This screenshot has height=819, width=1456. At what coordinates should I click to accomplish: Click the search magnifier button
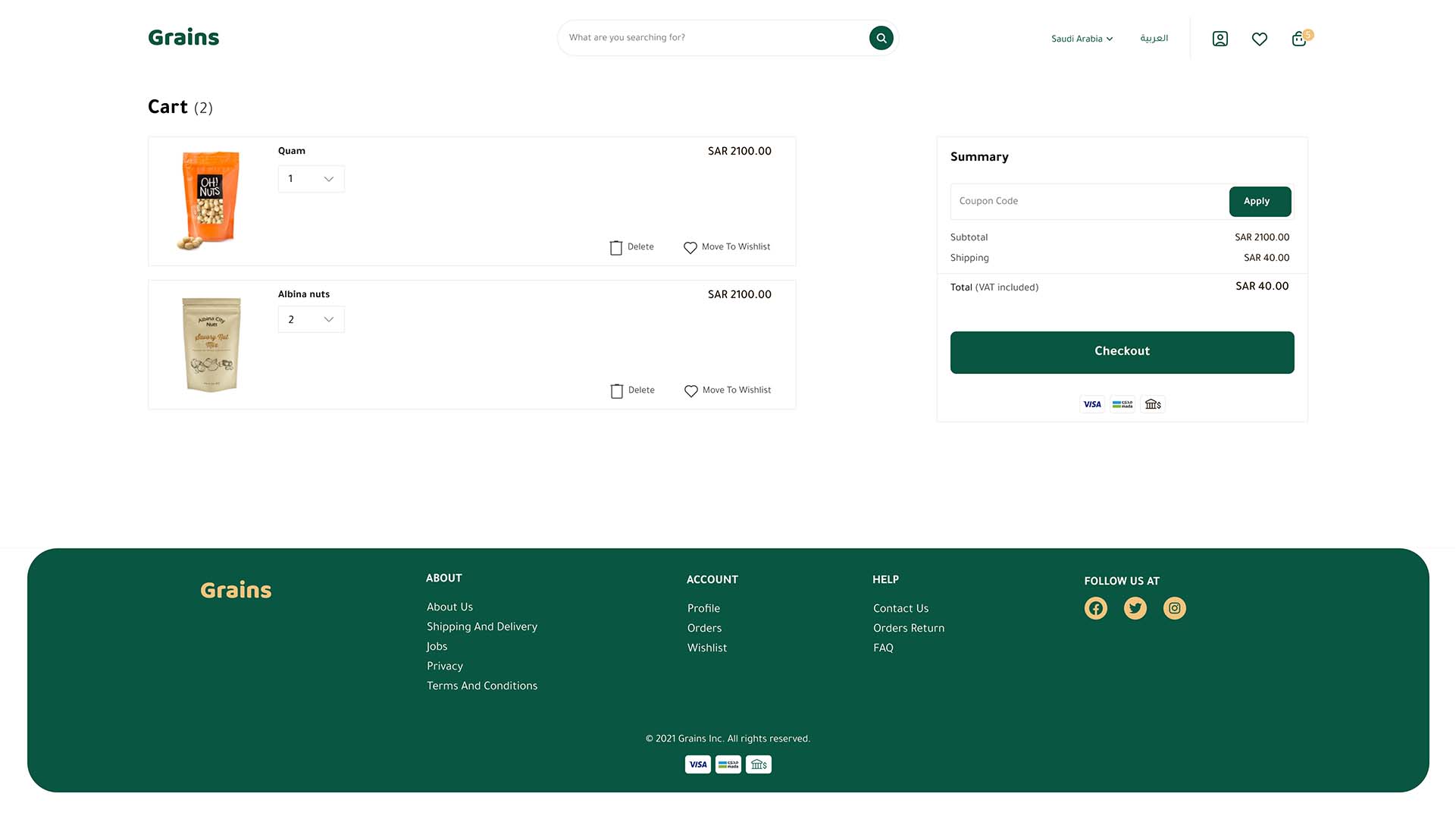point(881,38)
